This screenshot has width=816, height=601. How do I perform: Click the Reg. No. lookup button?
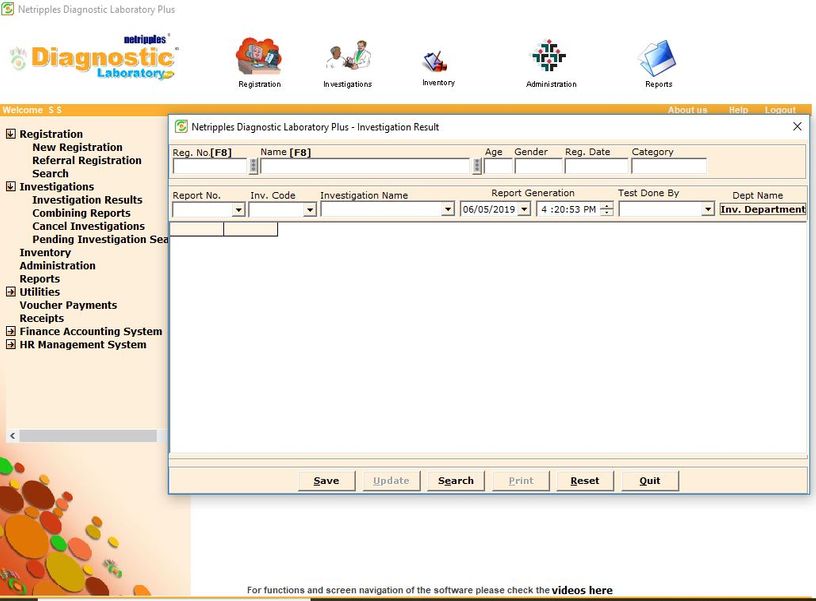coord(253,166)
